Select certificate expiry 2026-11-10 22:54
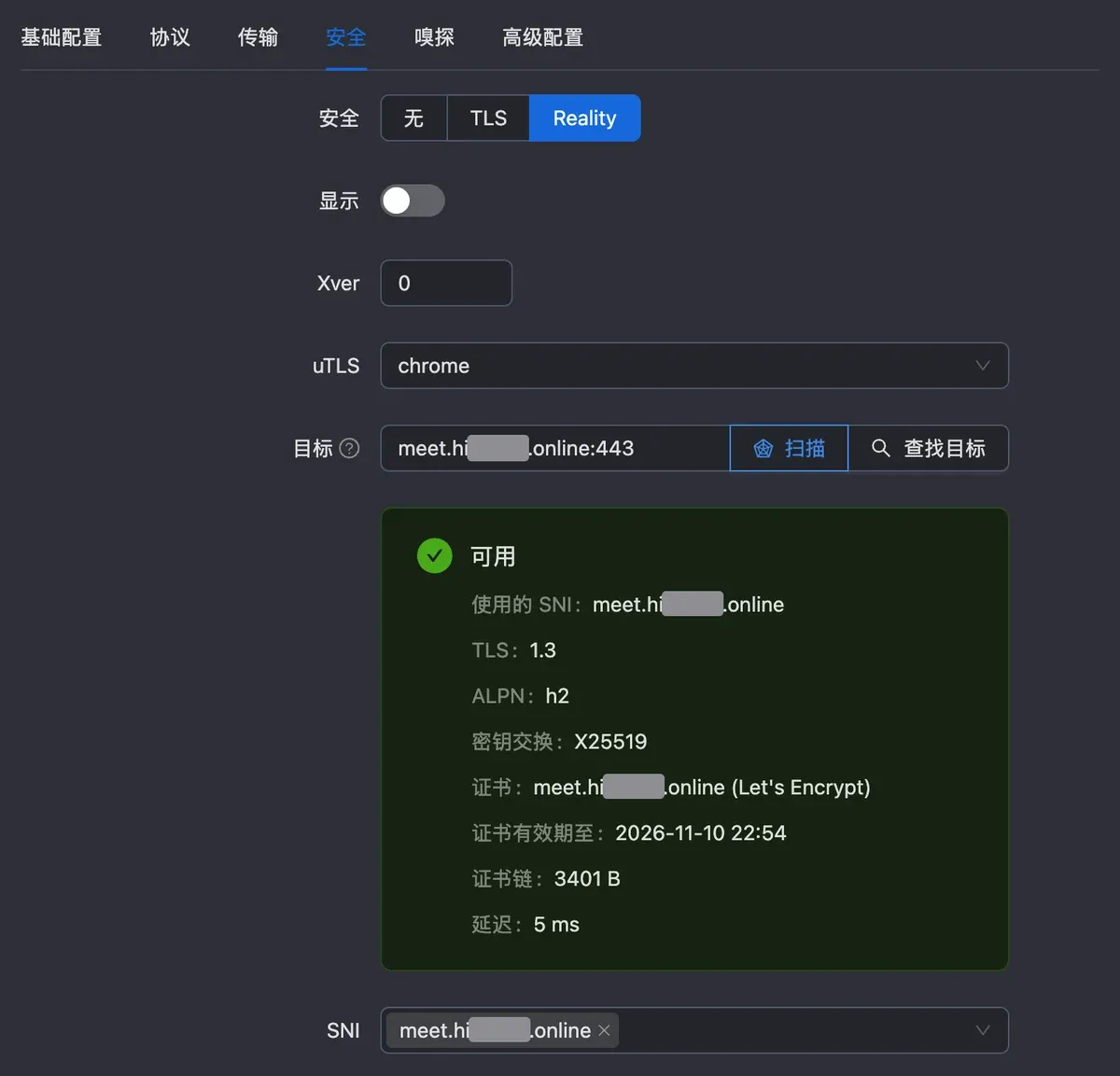 (x=701, y=833)
